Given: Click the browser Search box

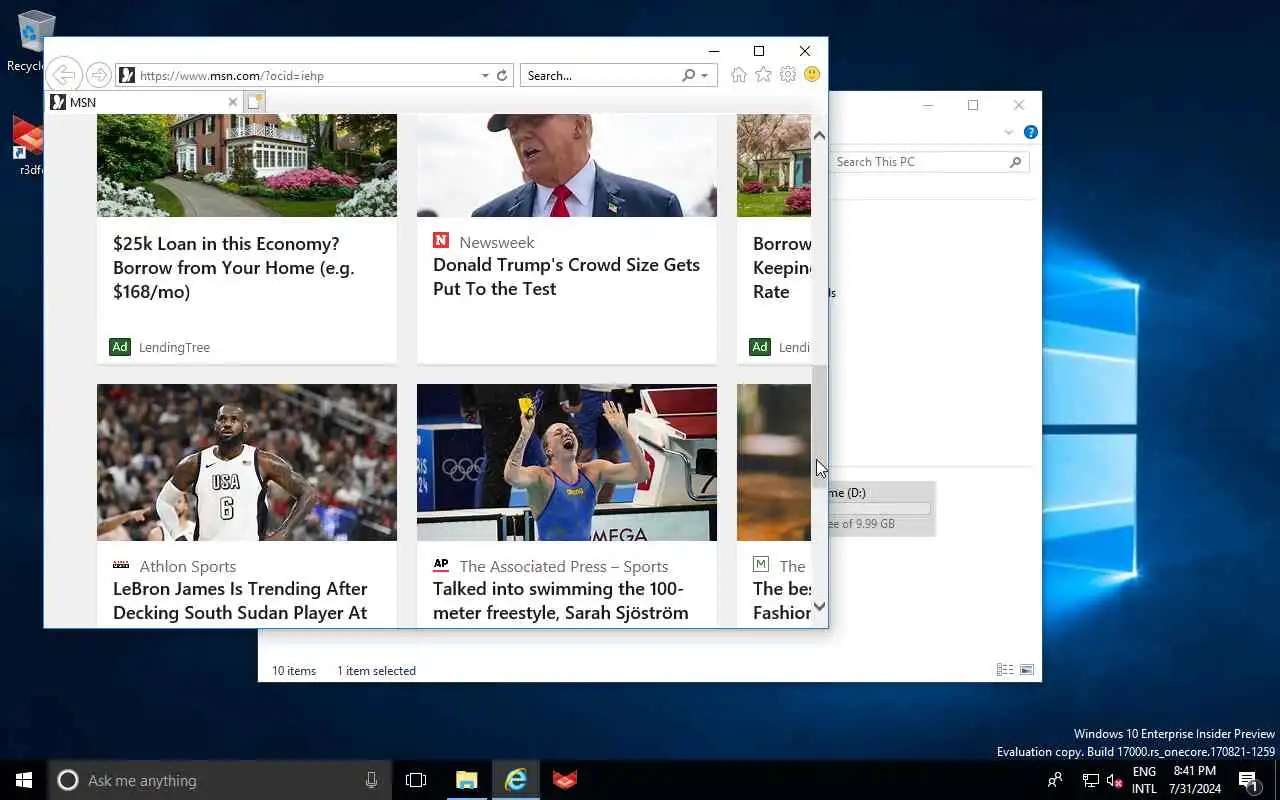Looking at the screenshot, I should click(x=600, y=75).
